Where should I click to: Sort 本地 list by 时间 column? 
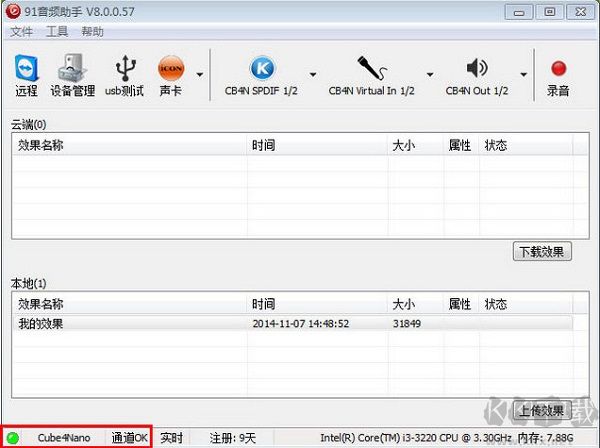coord(317,304)
